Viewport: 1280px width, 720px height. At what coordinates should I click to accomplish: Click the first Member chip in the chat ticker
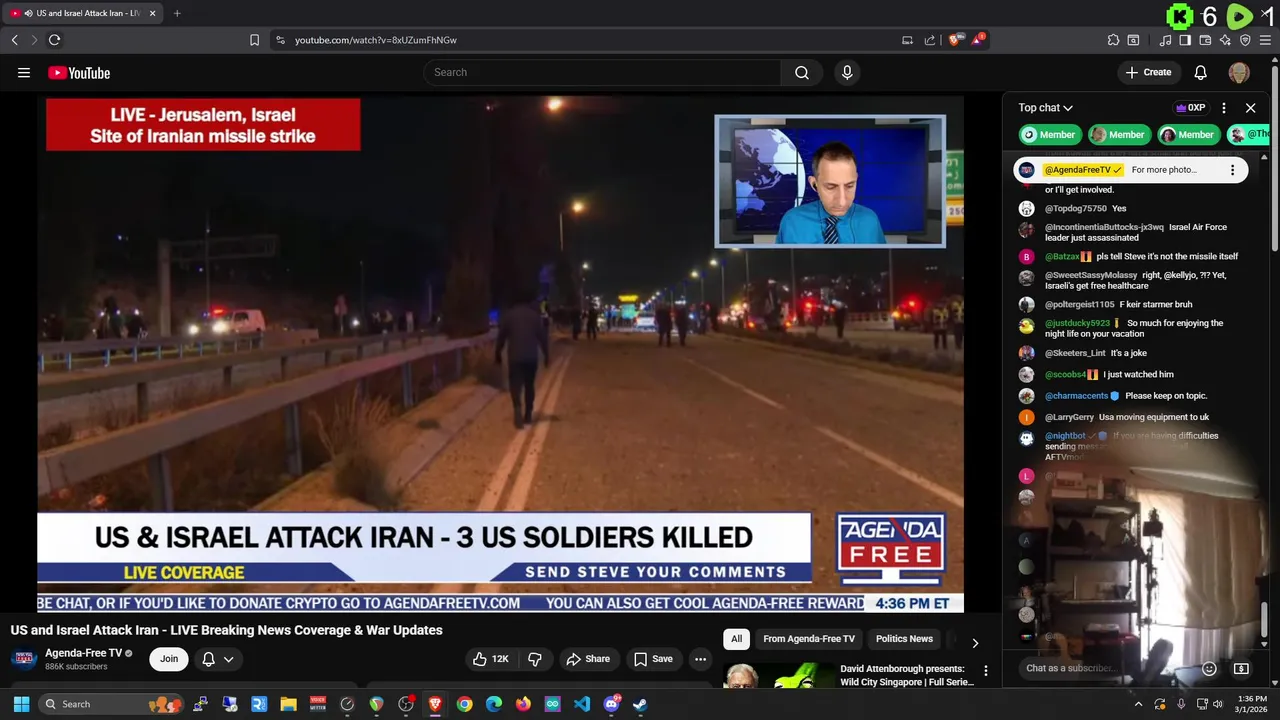pyautogui.click(x=1048, y=134)
